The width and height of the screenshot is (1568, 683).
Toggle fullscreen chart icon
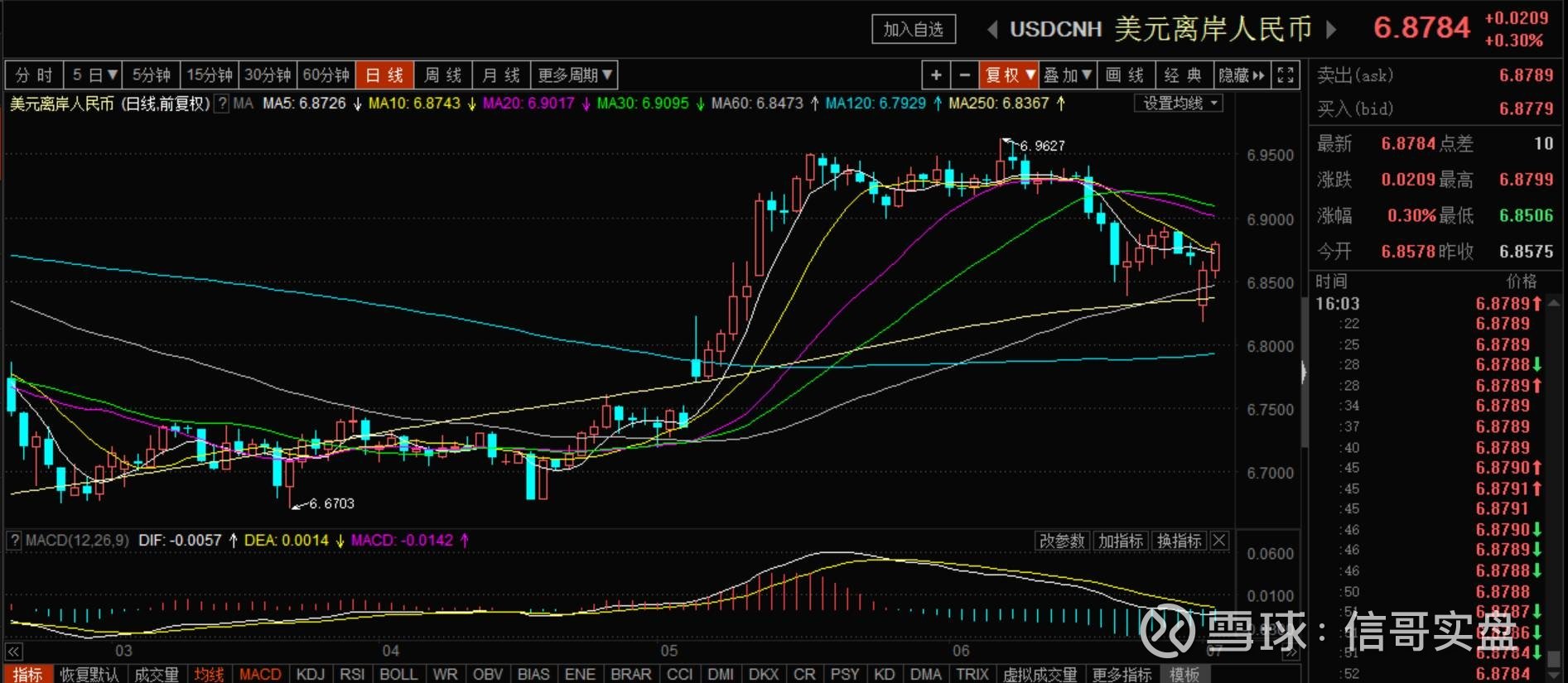1286,75
